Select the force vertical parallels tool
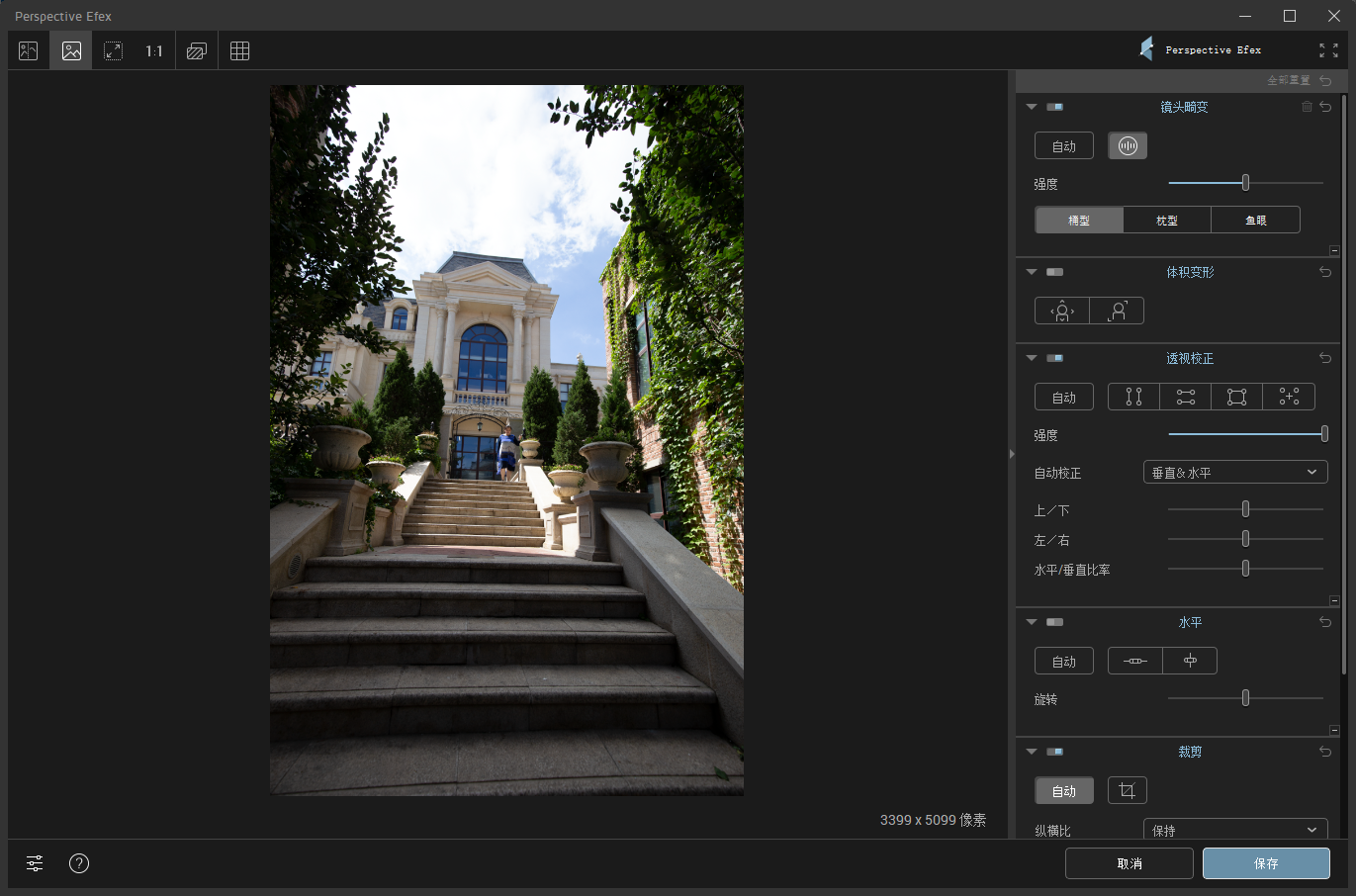The height and width of the screenshot is (896, 1356). [x=1133, y=397]
